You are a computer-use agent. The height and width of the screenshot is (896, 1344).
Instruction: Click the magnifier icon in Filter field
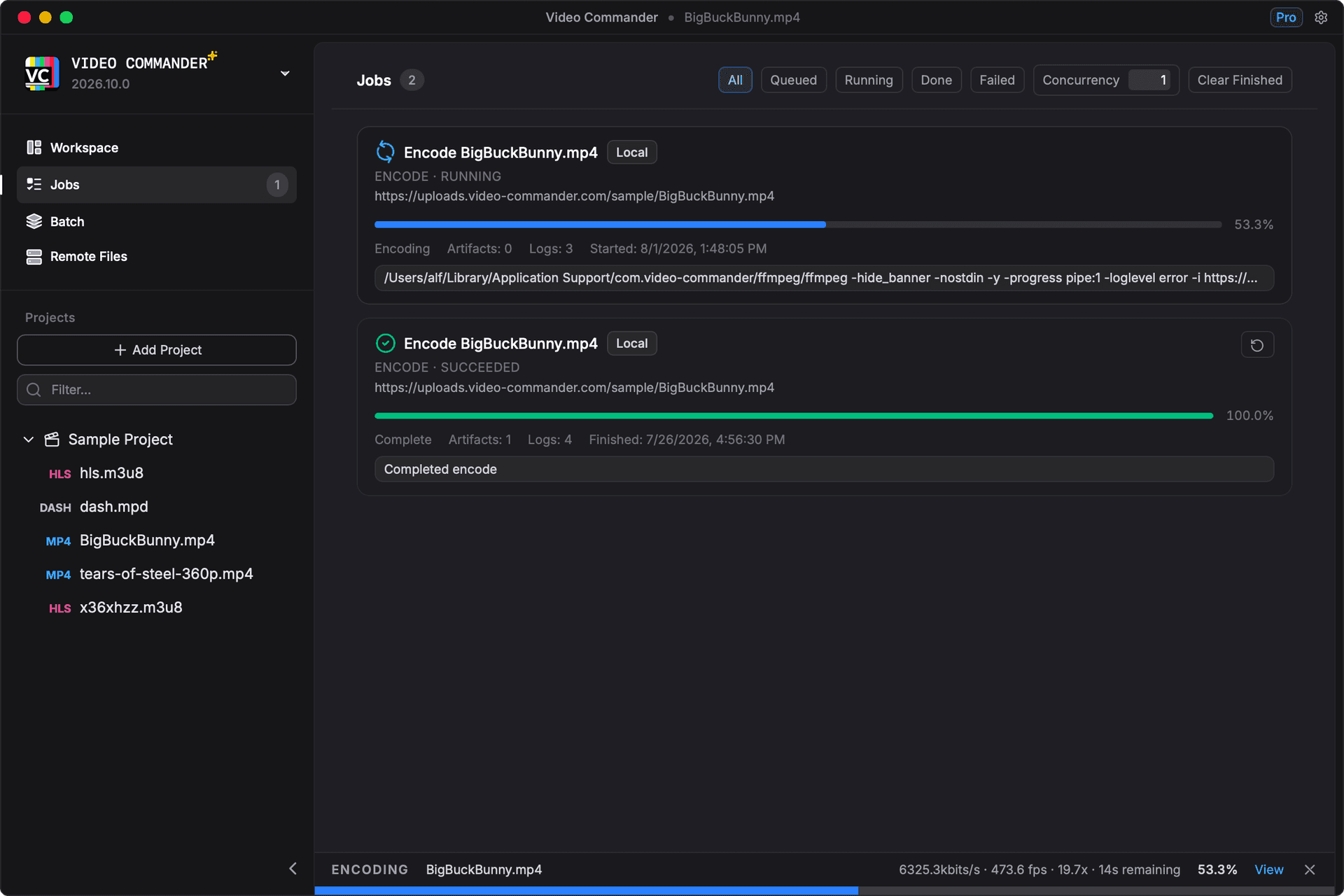[34, 390]
